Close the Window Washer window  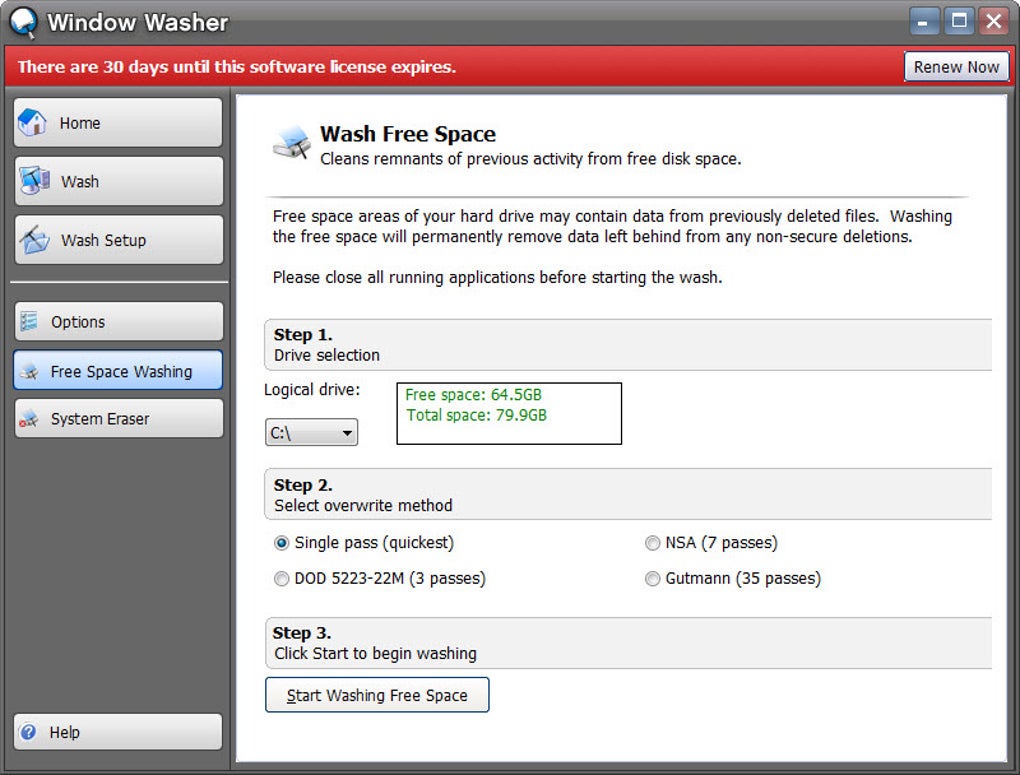tap(993, 21)
